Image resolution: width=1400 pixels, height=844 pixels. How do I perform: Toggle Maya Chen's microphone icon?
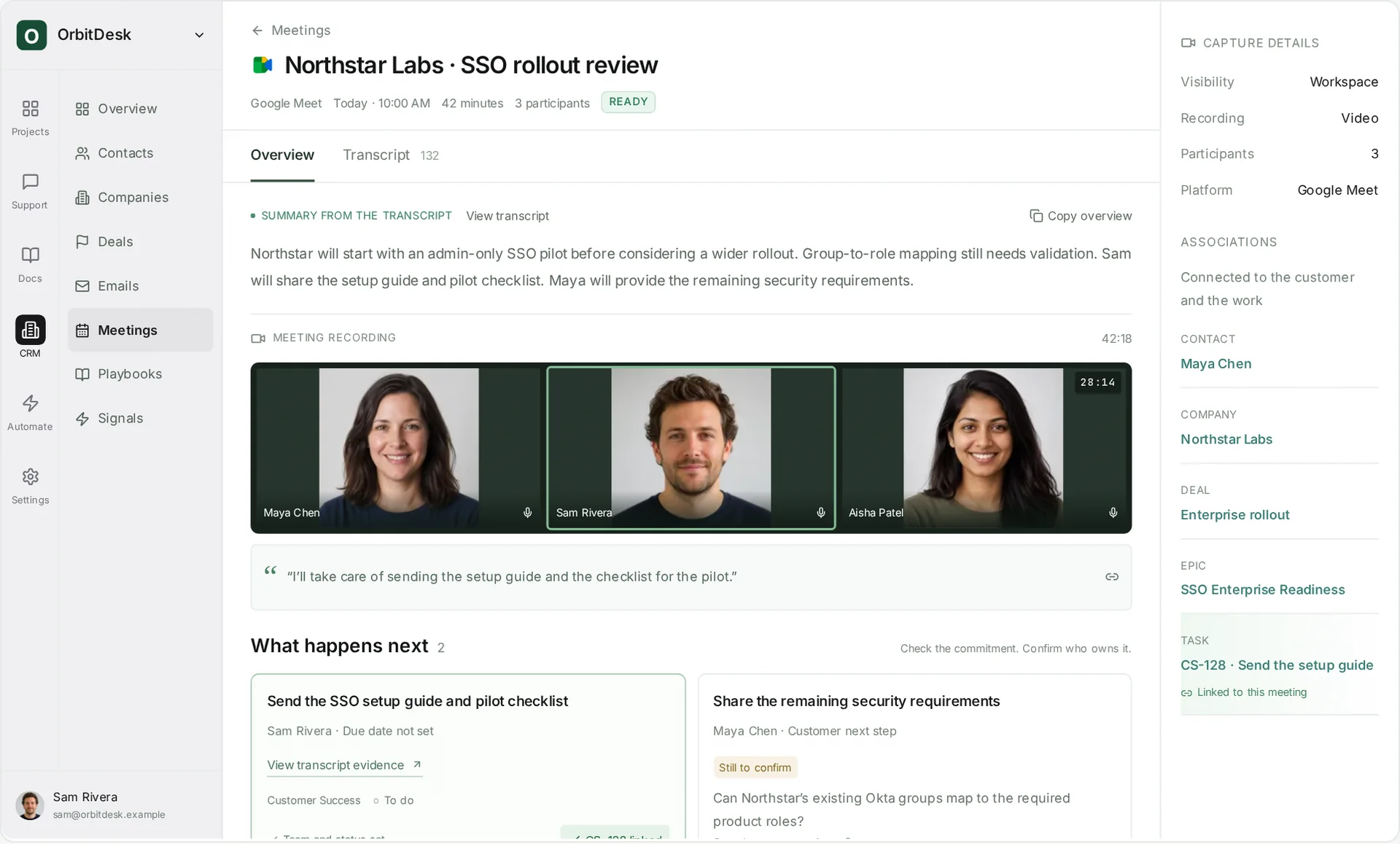(527, 513)
